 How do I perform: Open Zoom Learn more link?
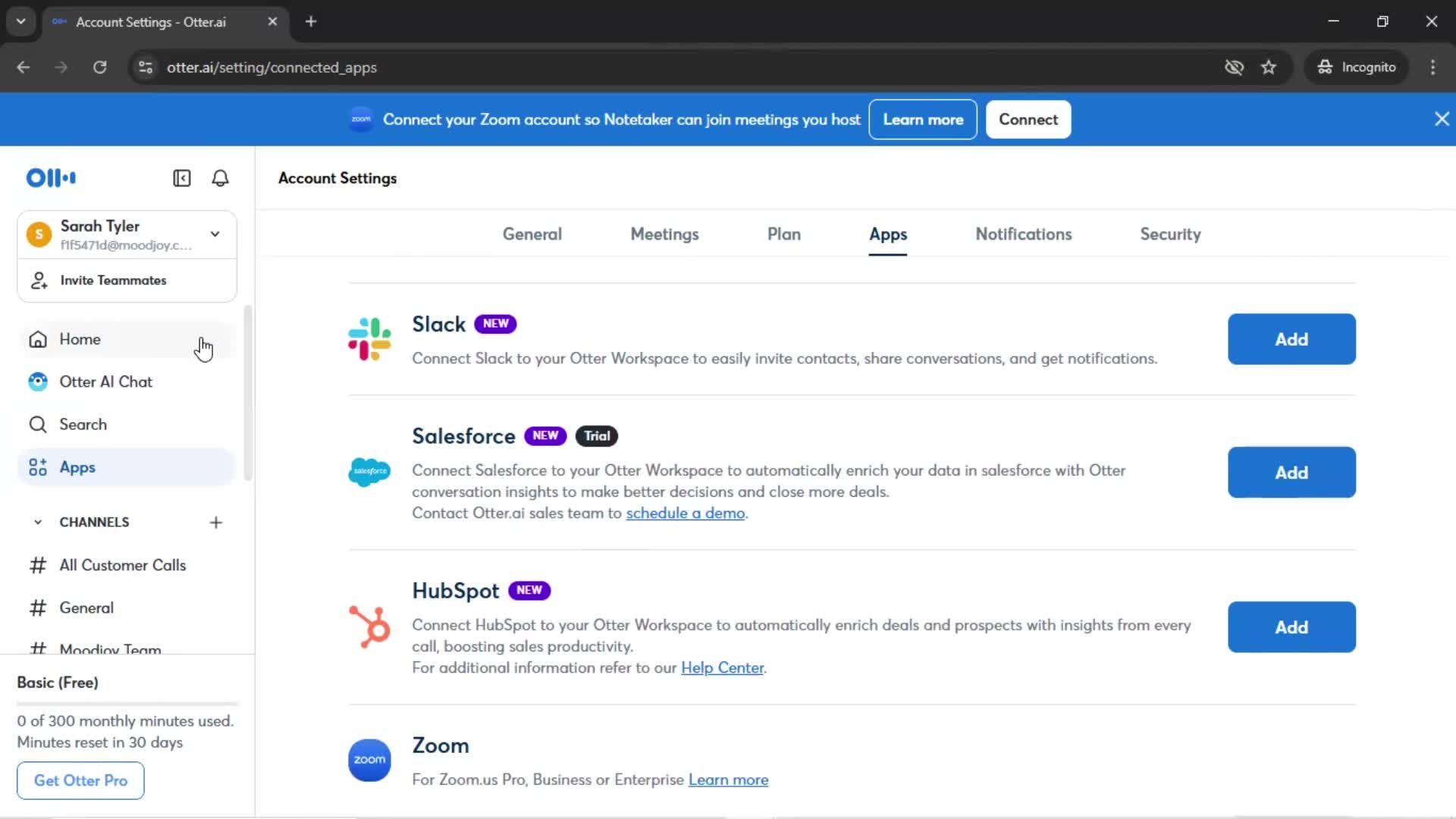(728, 780)
